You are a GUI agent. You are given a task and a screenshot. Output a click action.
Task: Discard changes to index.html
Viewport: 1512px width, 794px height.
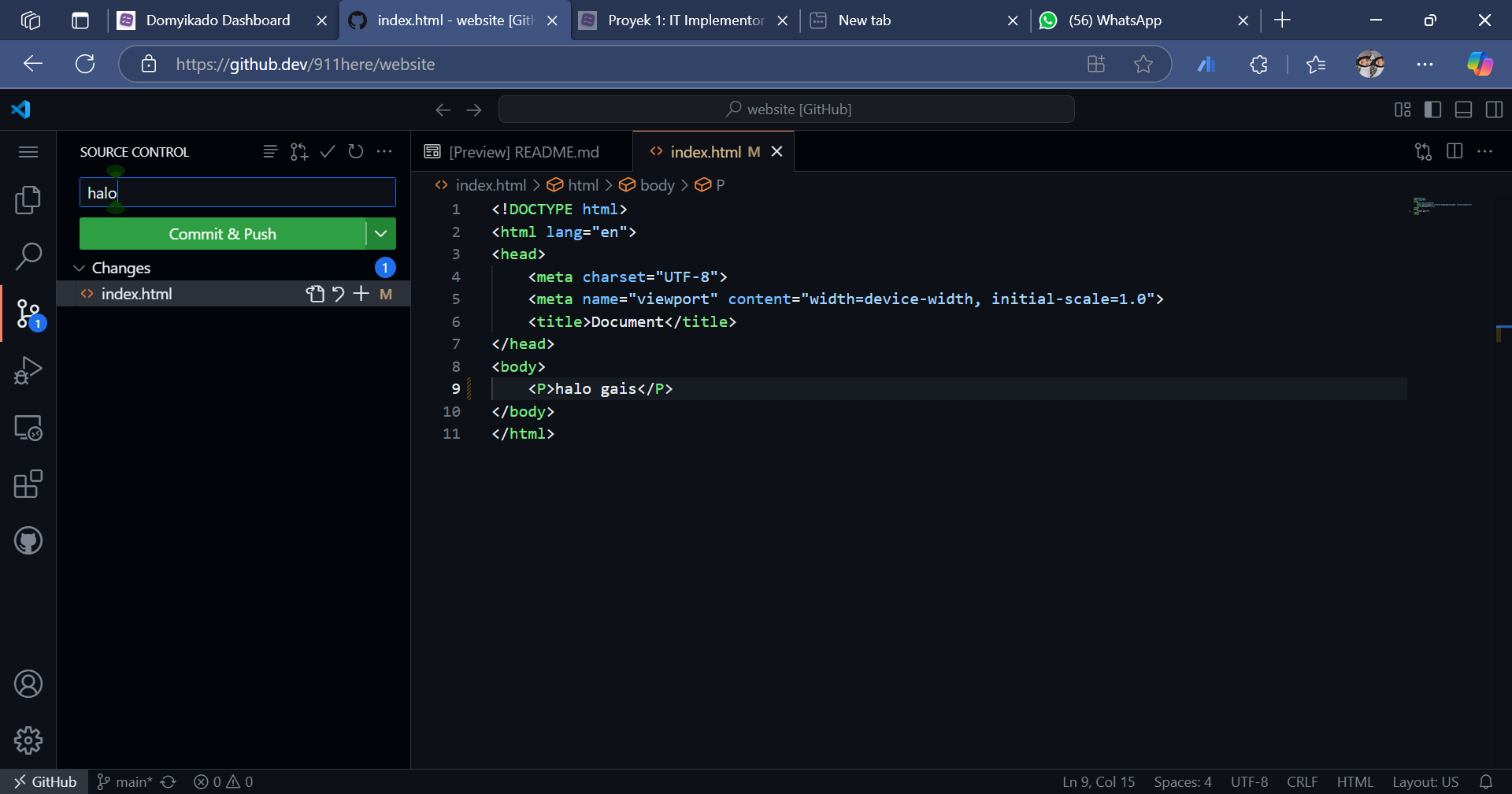pyautogui.click(x=338, y=294)
